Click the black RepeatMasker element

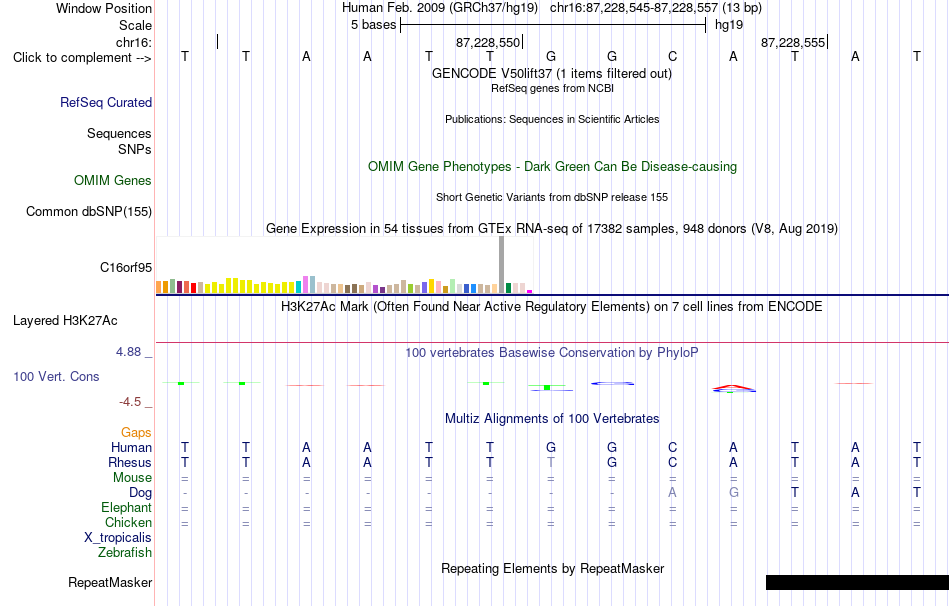tap(857, 582)
